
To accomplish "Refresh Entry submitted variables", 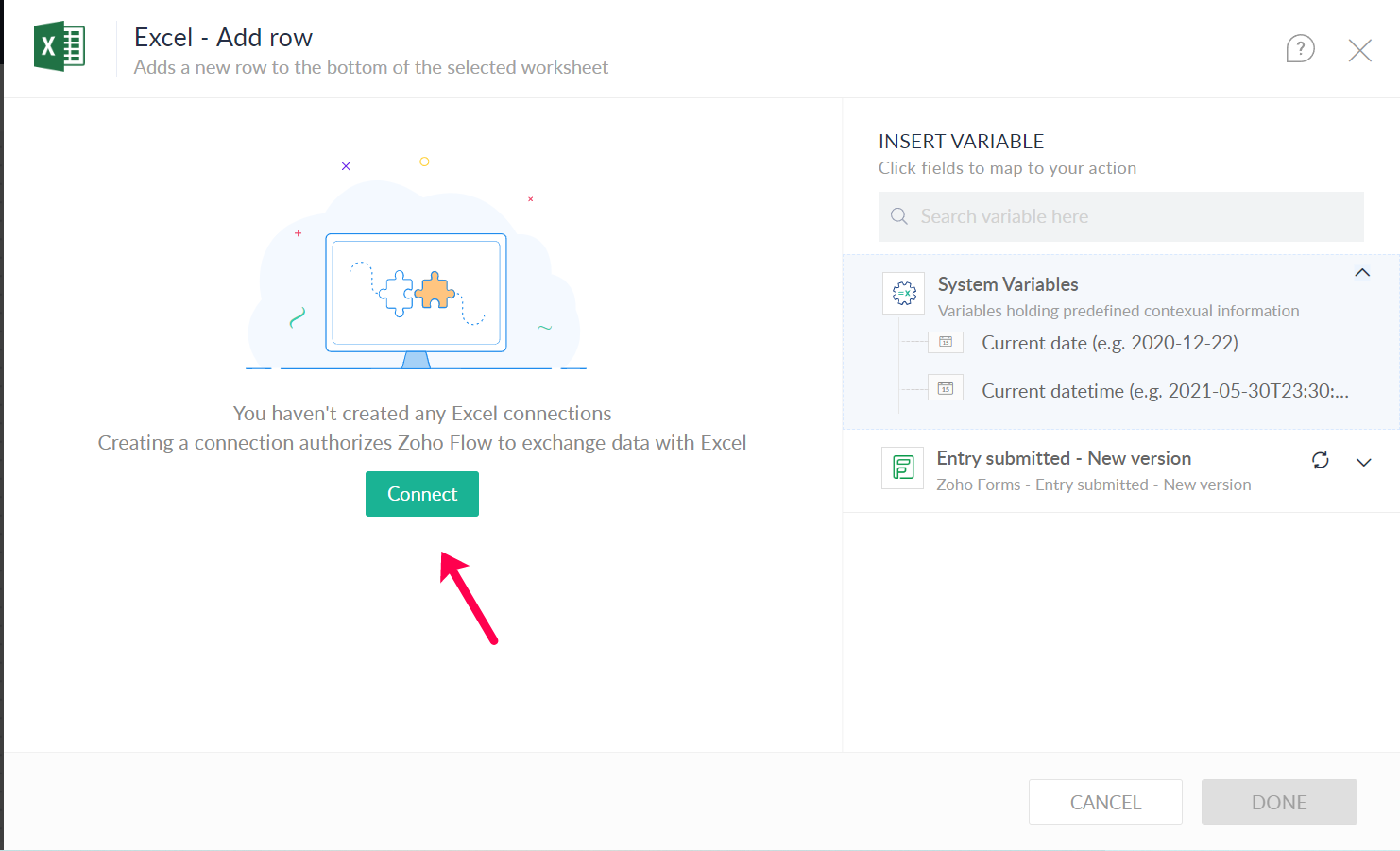I will pos(1320,460).
